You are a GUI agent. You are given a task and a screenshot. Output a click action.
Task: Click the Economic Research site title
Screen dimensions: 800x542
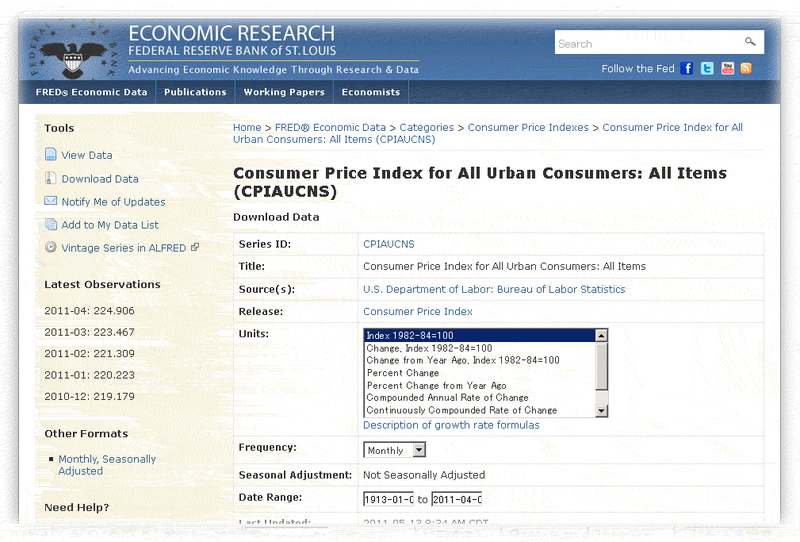pos(232,34)
